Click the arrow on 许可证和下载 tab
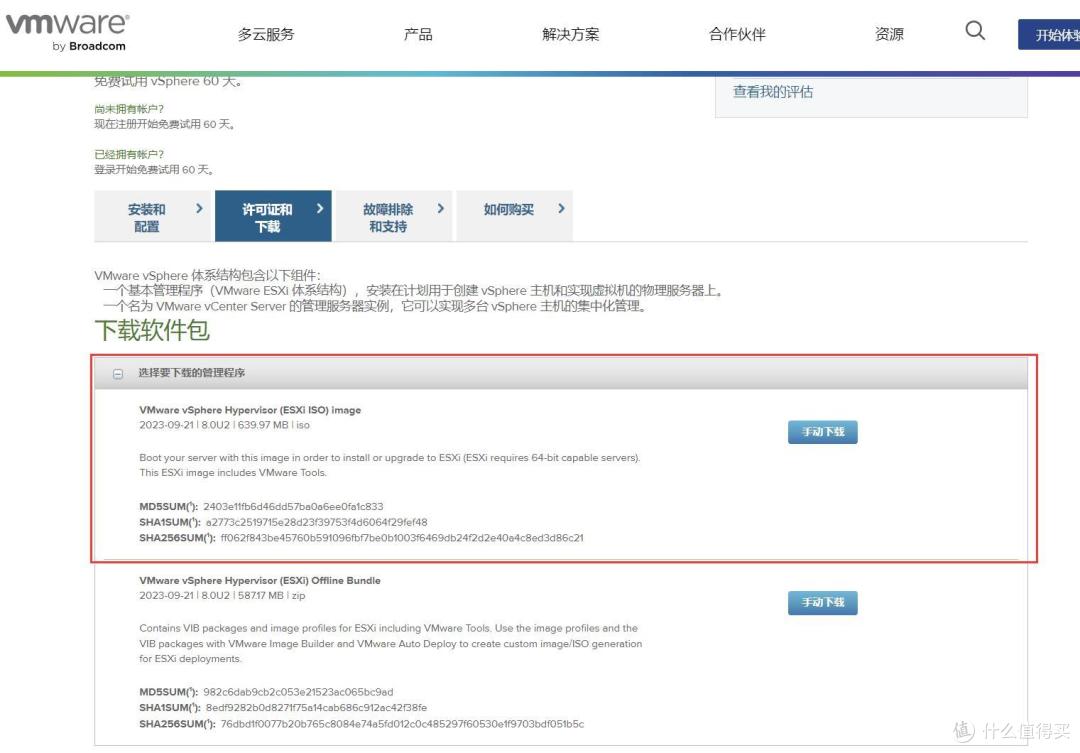 coord(320,208)
